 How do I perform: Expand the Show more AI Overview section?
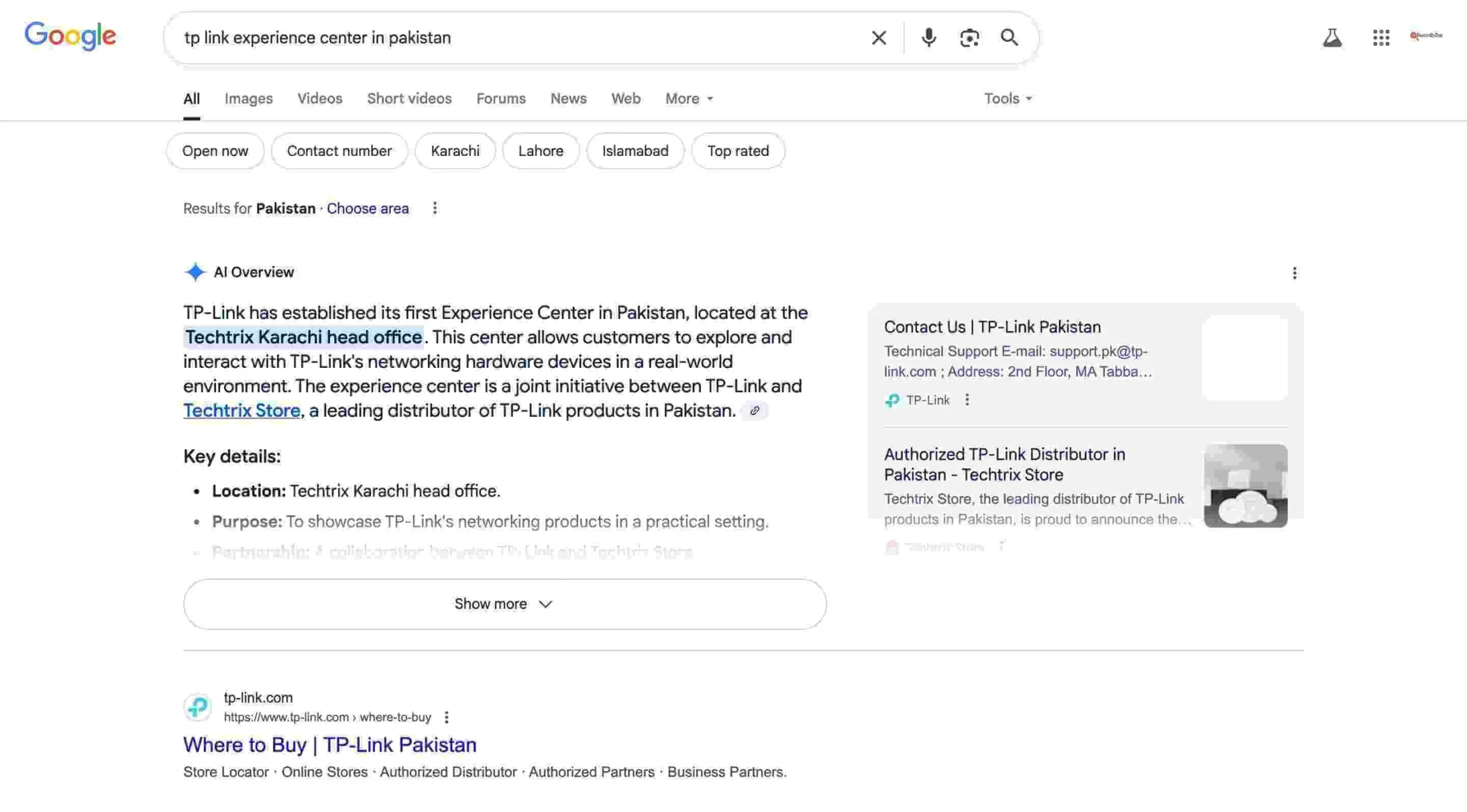coord(504,603)
